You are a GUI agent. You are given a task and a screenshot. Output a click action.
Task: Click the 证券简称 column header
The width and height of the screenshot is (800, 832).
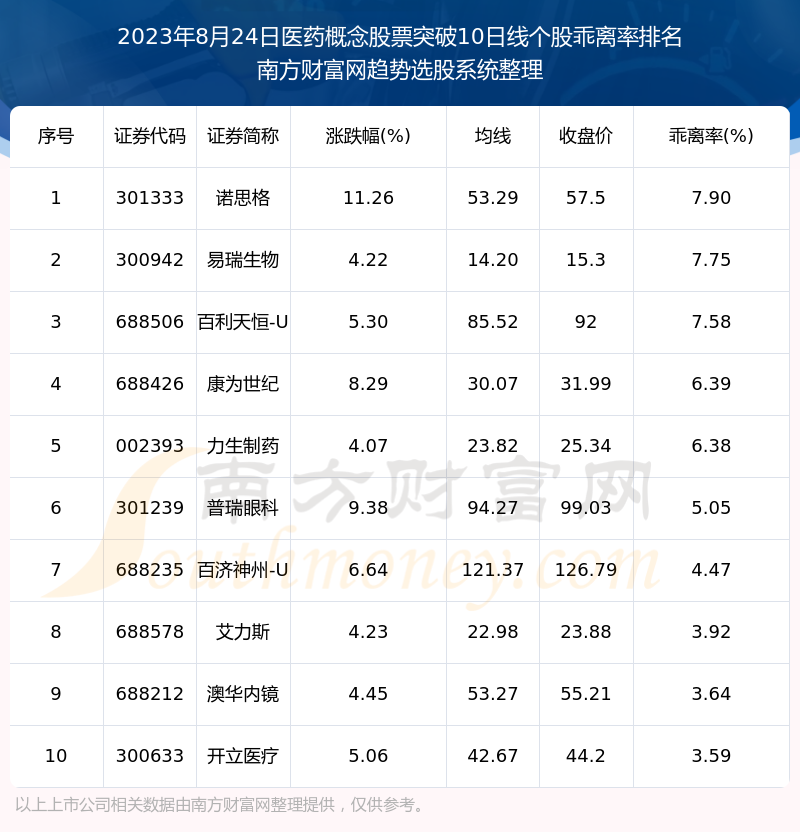pos(243,136)
